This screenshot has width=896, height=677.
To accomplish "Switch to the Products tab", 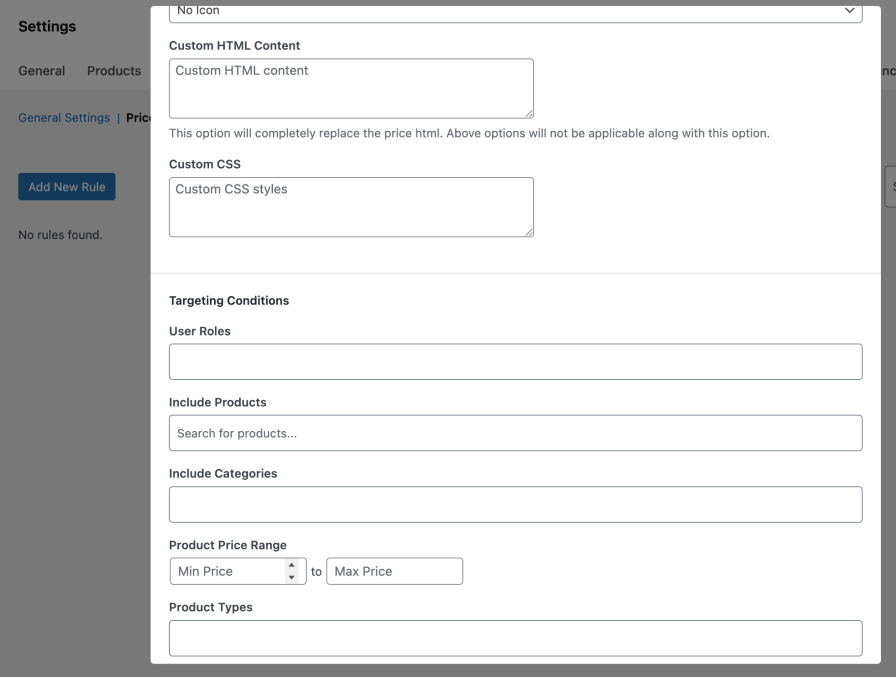I will pyautogui.click(x=112, y=70).
